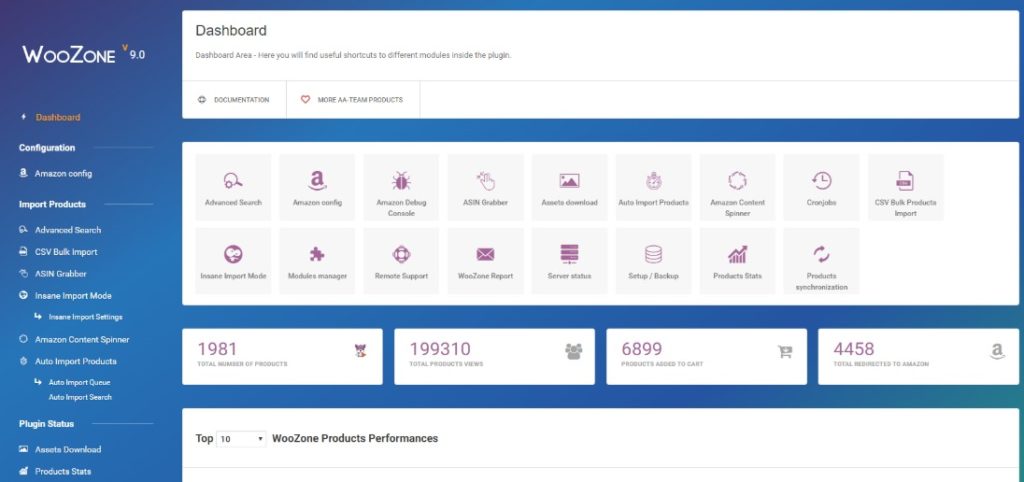Open Amazon config in sidebar
This screenshot has height=482, width=1024.
[63, 174]
